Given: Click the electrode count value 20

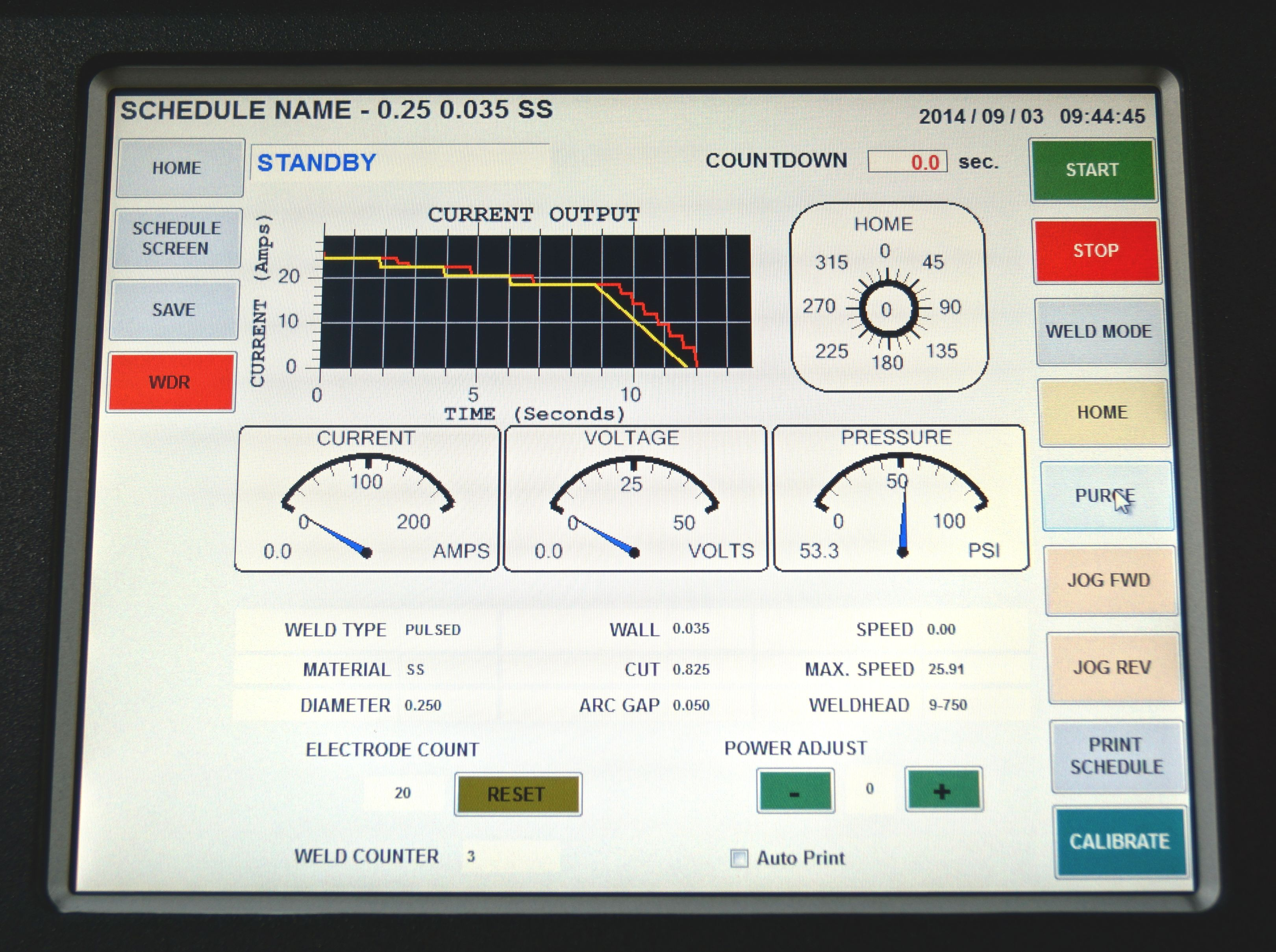Looking at the screenshot, I should tap(402, 793).
